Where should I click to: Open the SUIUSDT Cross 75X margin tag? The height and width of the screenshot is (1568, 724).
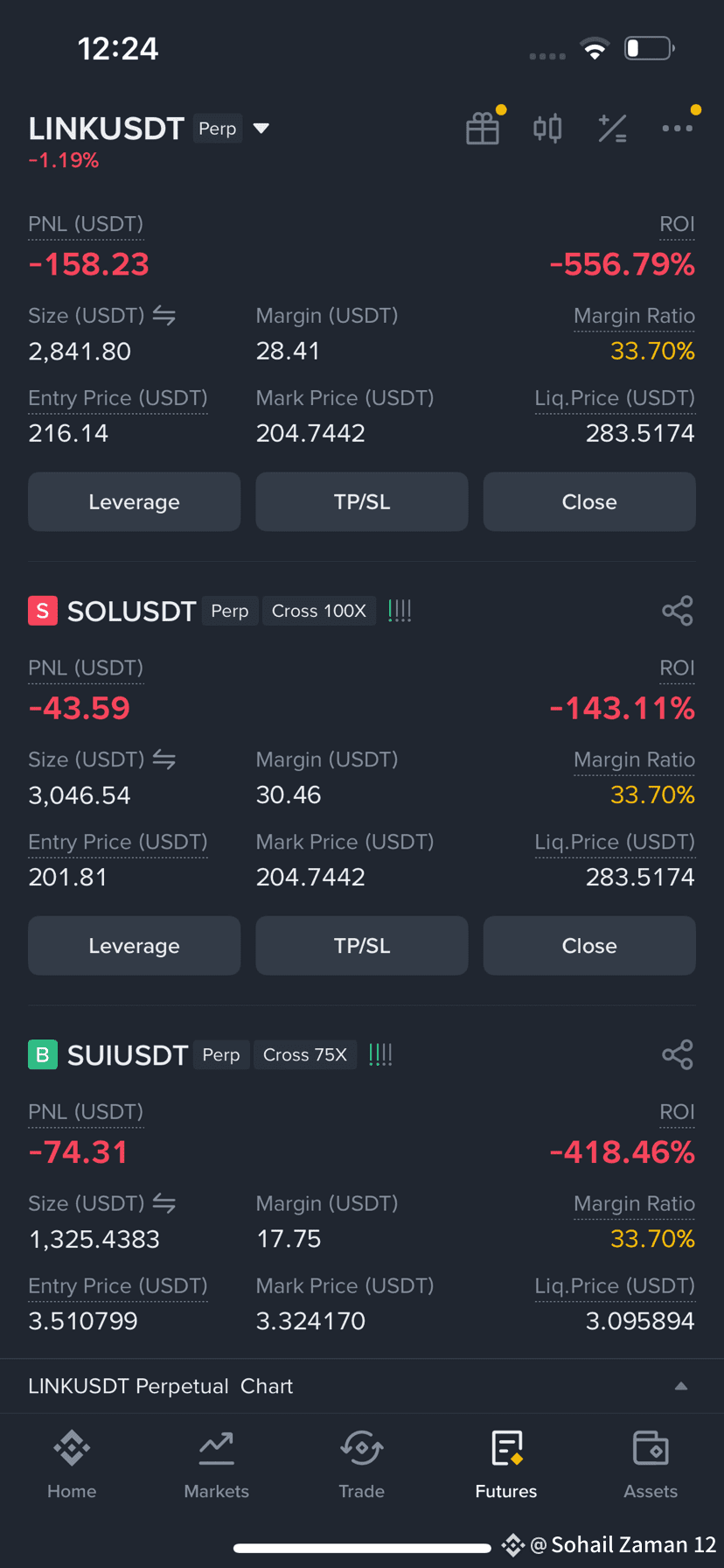point(305,1054)
